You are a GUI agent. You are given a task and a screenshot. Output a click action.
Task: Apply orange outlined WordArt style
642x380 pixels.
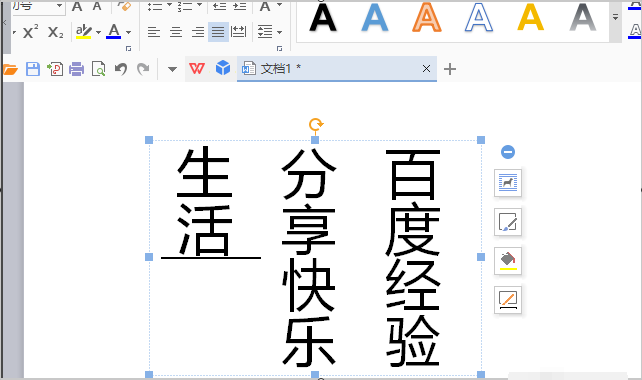(427, 18)
